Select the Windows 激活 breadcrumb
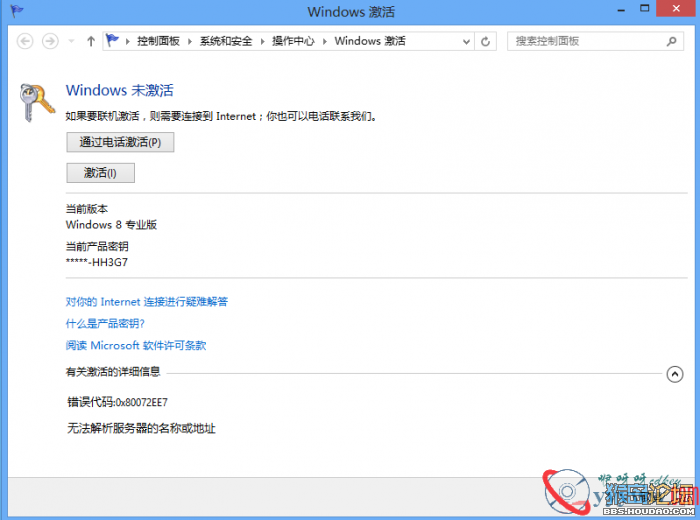Screen dimensions: 700x520 click(x=370, y=41)
